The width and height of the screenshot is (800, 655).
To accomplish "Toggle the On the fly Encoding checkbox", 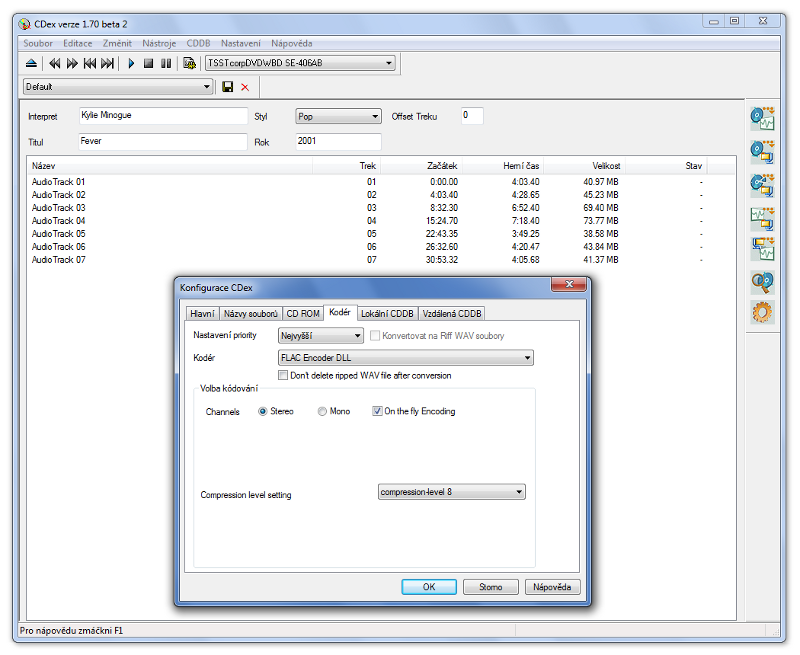I will [377, 411].
